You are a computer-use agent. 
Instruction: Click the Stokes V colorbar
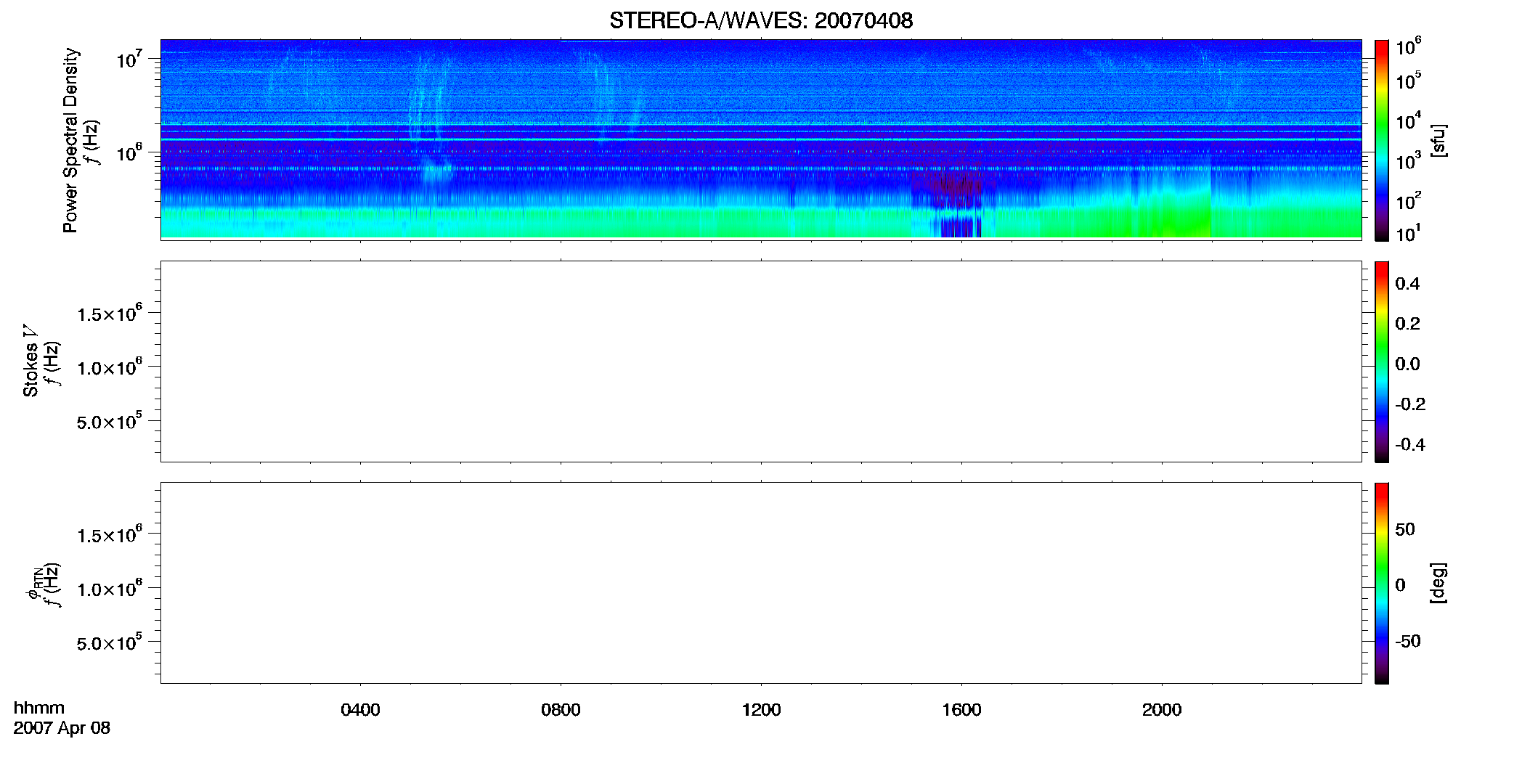pyautogui.click(x=1381, y=362)
